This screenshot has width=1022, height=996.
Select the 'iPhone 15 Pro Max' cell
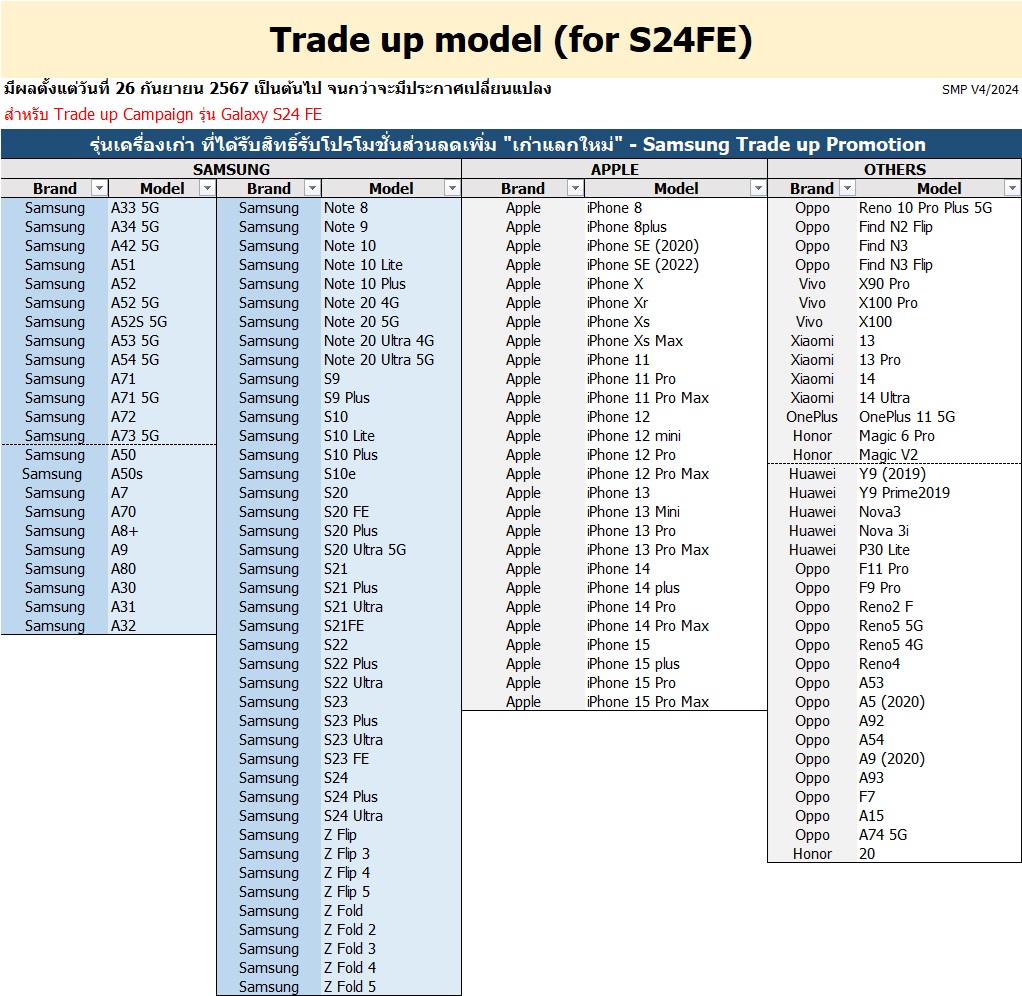pos(675,701)
